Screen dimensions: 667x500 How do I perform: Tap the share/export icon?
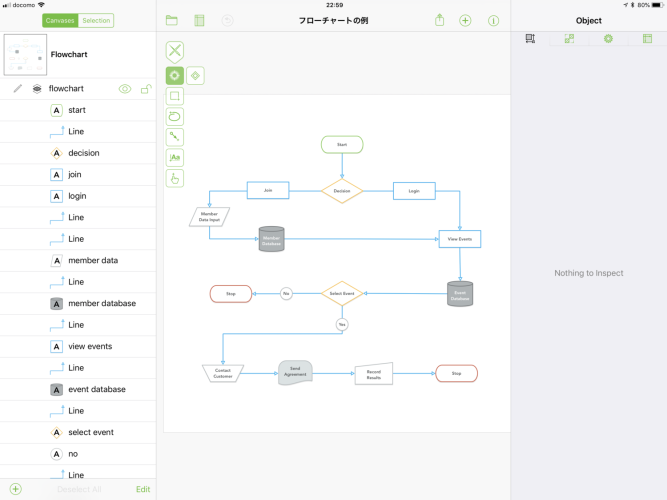point(439,20)
